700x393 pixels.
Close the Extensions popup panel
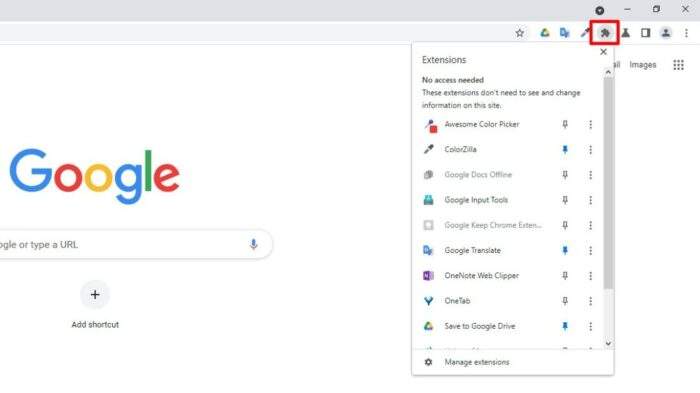click(x=604, y=52)
